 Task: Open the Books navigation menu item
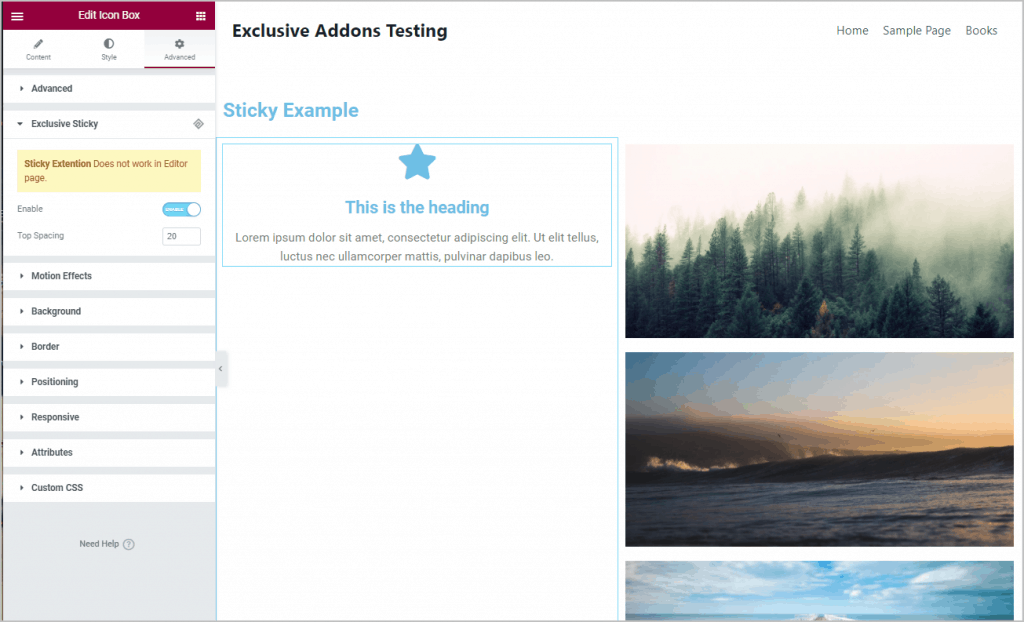pyautogui.click(x=981, y=30)
